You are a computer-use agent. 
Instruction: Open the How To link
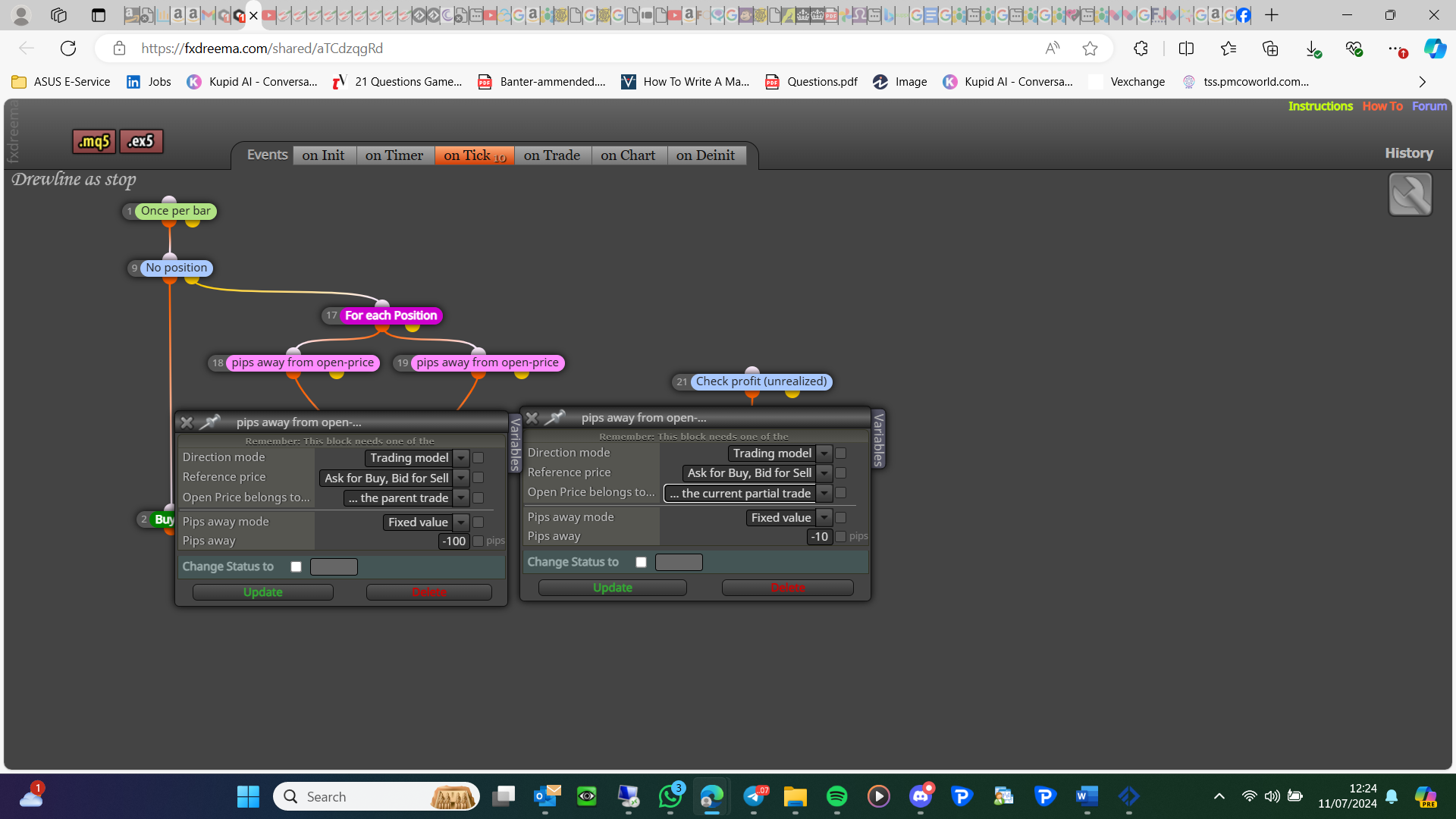[1382, 106]
